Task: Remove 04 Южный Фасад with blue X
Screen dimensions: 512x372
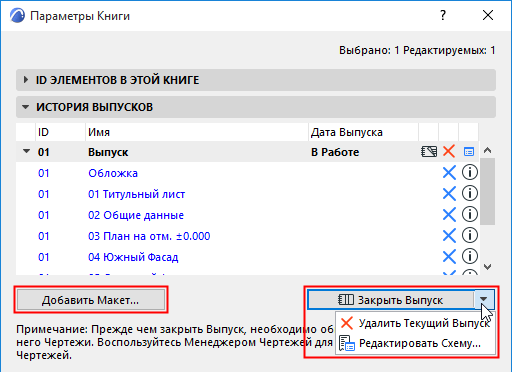Action: pyautogui.click(x=449, y=257)
